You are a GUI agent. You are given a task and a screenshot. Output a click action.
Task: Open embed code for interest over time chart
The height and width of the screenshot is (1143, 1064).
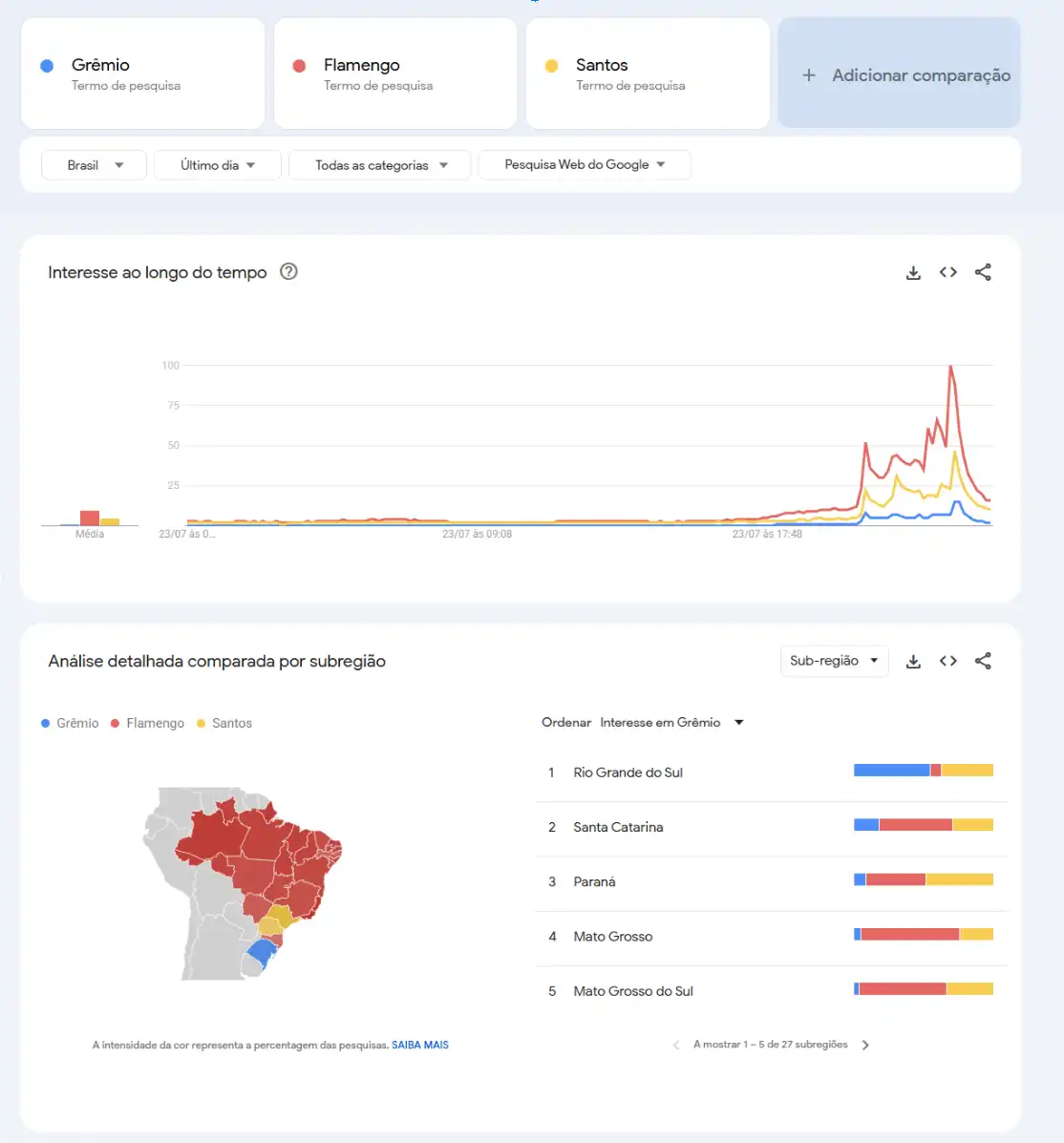(x=948, y=272)
